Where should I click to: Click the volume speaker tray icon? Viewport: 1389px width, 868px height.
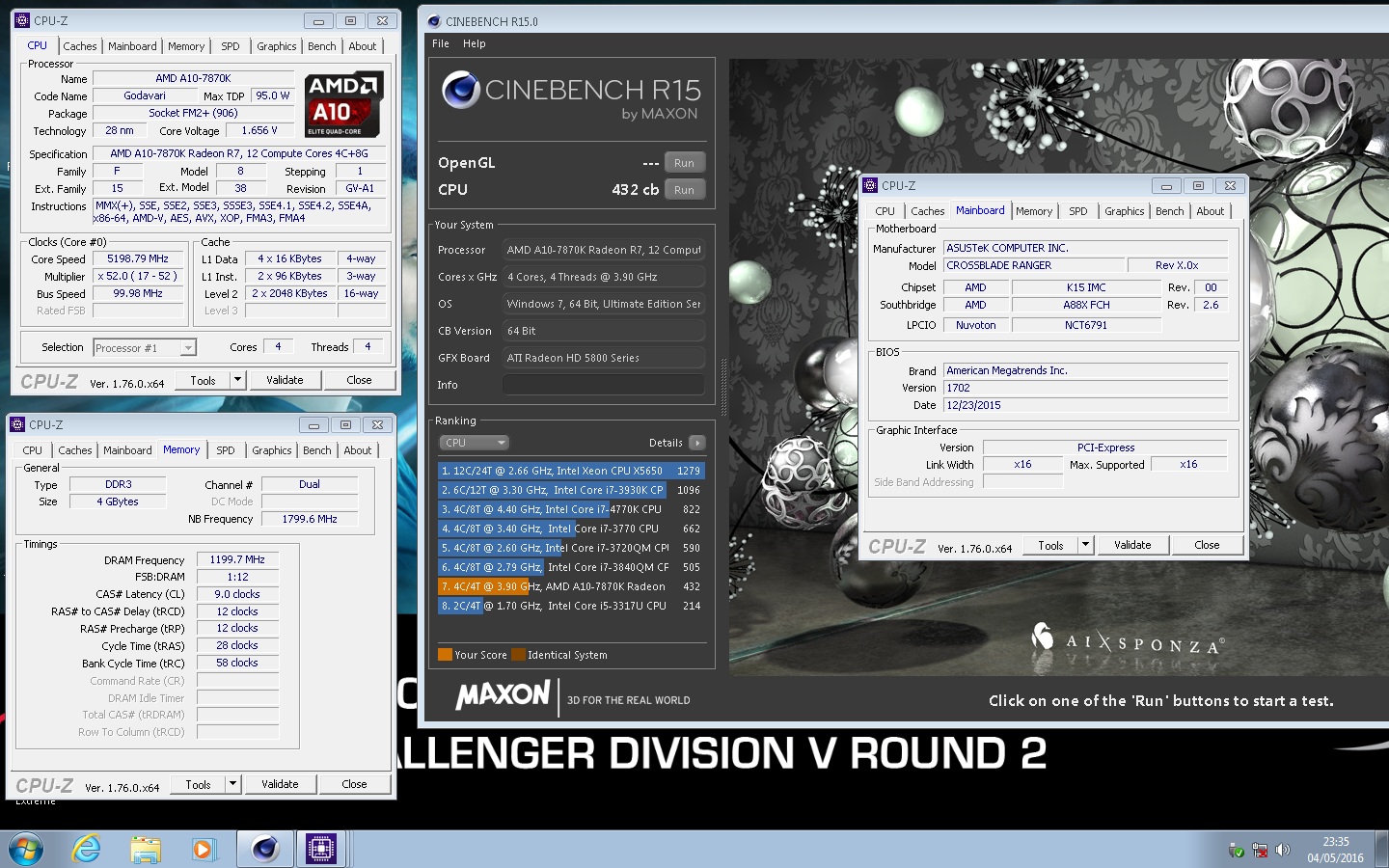tap(1282, 850)
